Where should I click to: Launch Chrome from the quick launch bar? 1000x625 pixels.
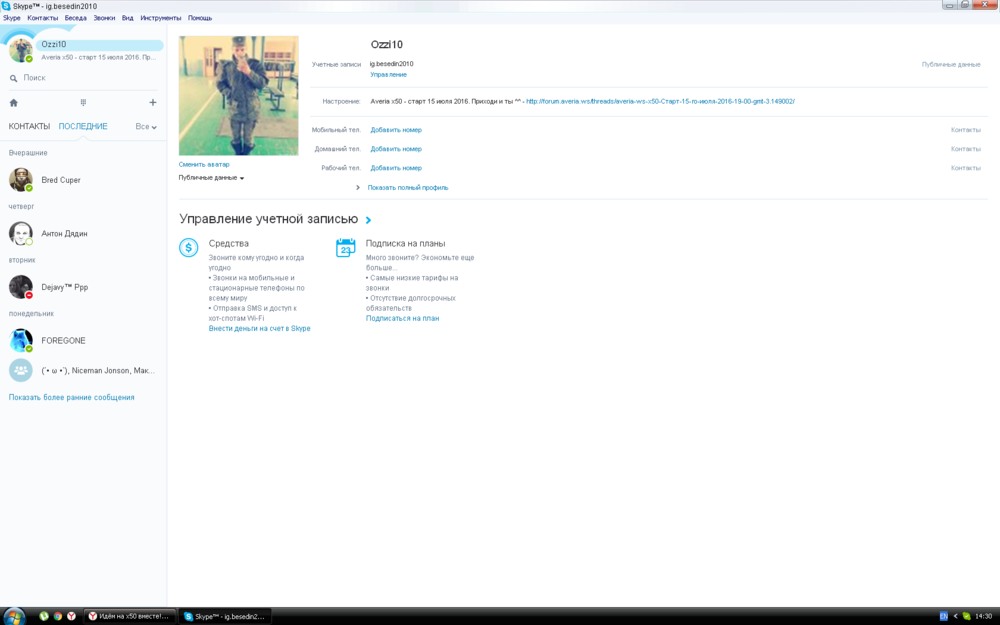(x=57, y=616)
